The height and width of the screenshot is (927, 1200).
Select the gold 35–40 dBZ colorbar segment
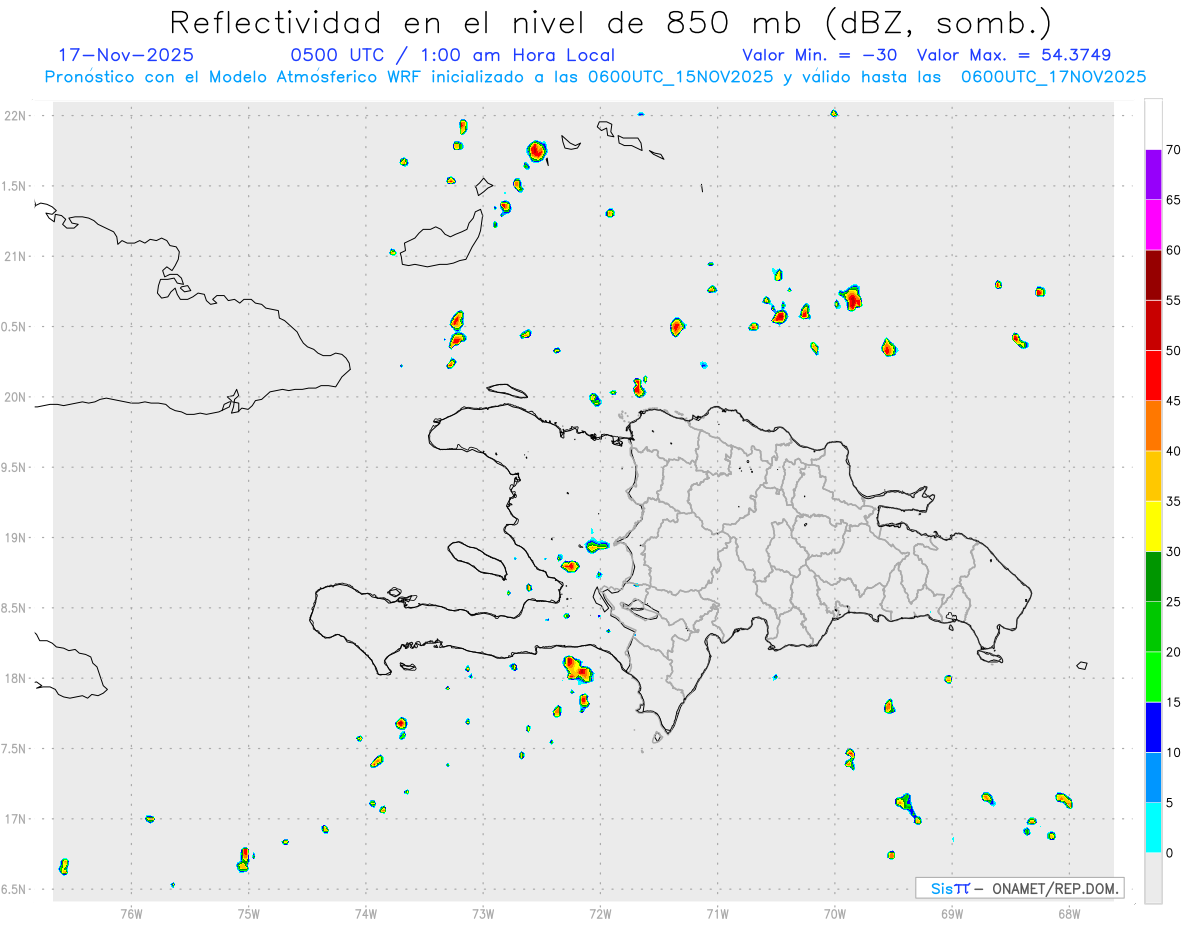[1153, 477]
